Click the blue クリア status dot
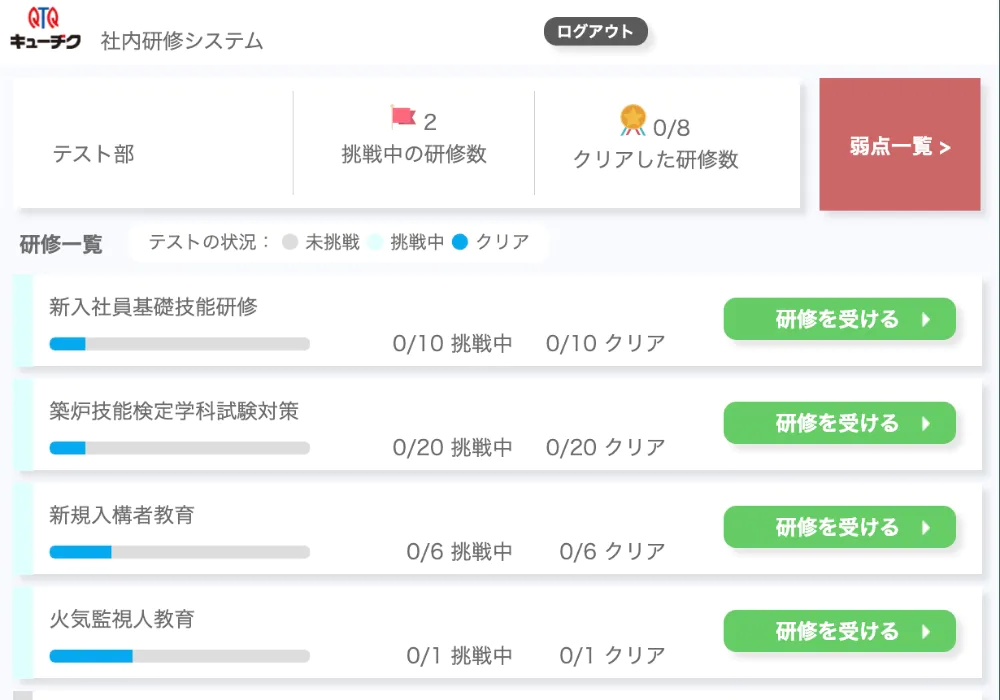Viewport: 1000px width, 700px height. (x=460, y=242)
